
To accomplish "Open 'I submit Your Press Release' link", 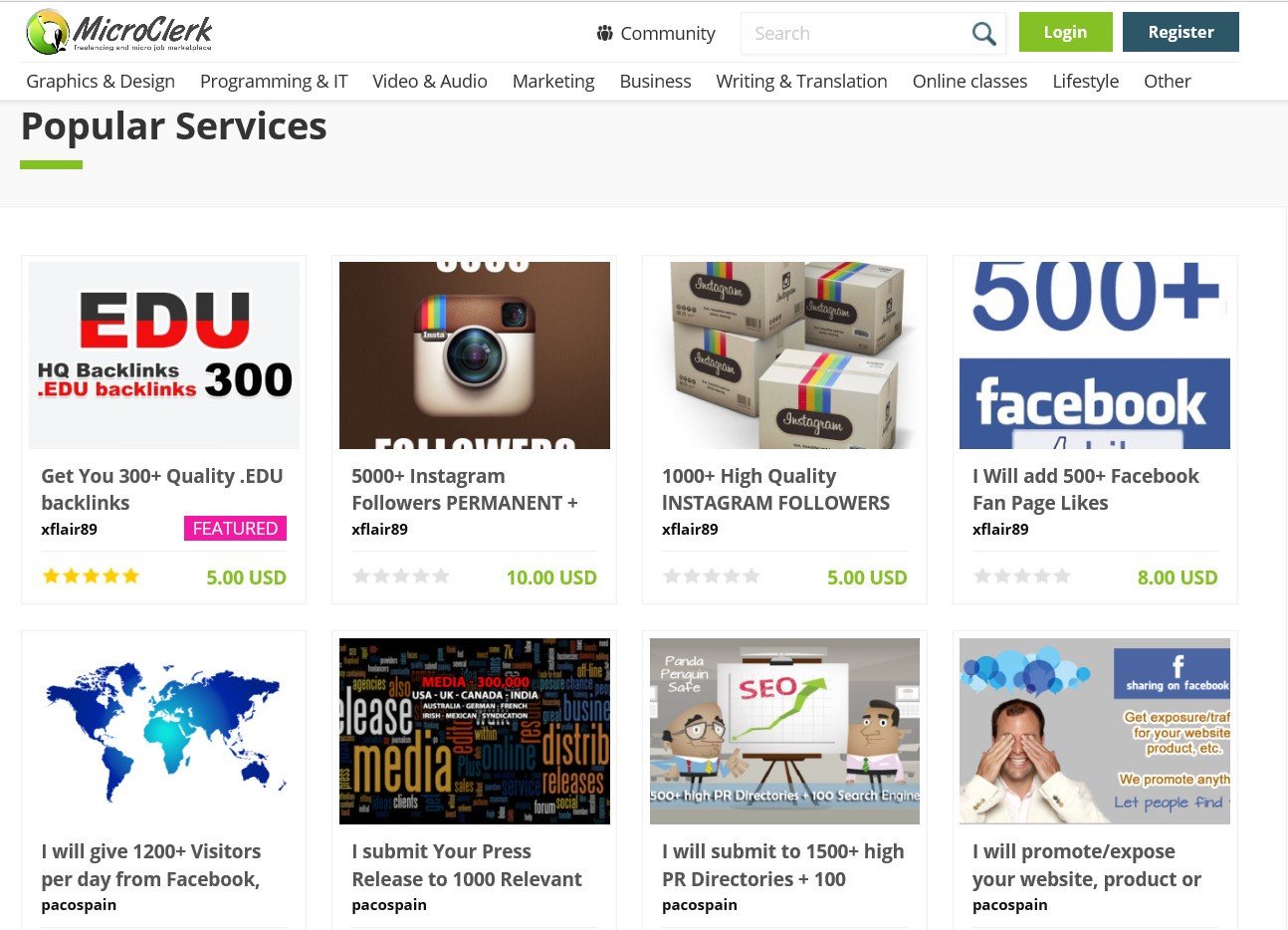I will click(x=467, y=864).
